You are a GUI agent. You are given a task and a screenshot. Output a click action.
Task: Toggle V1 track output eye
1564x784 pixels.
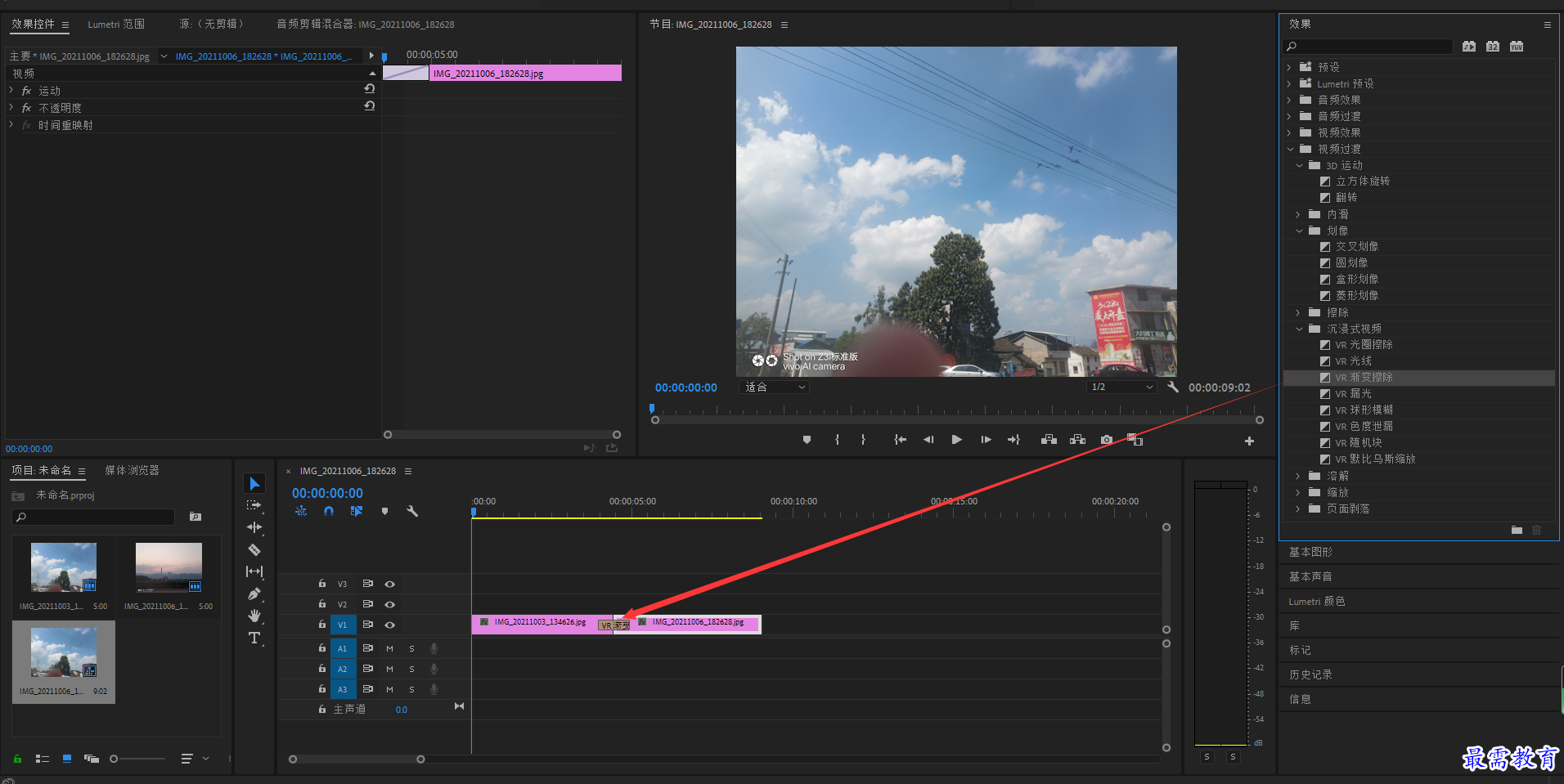click(390, 625)
